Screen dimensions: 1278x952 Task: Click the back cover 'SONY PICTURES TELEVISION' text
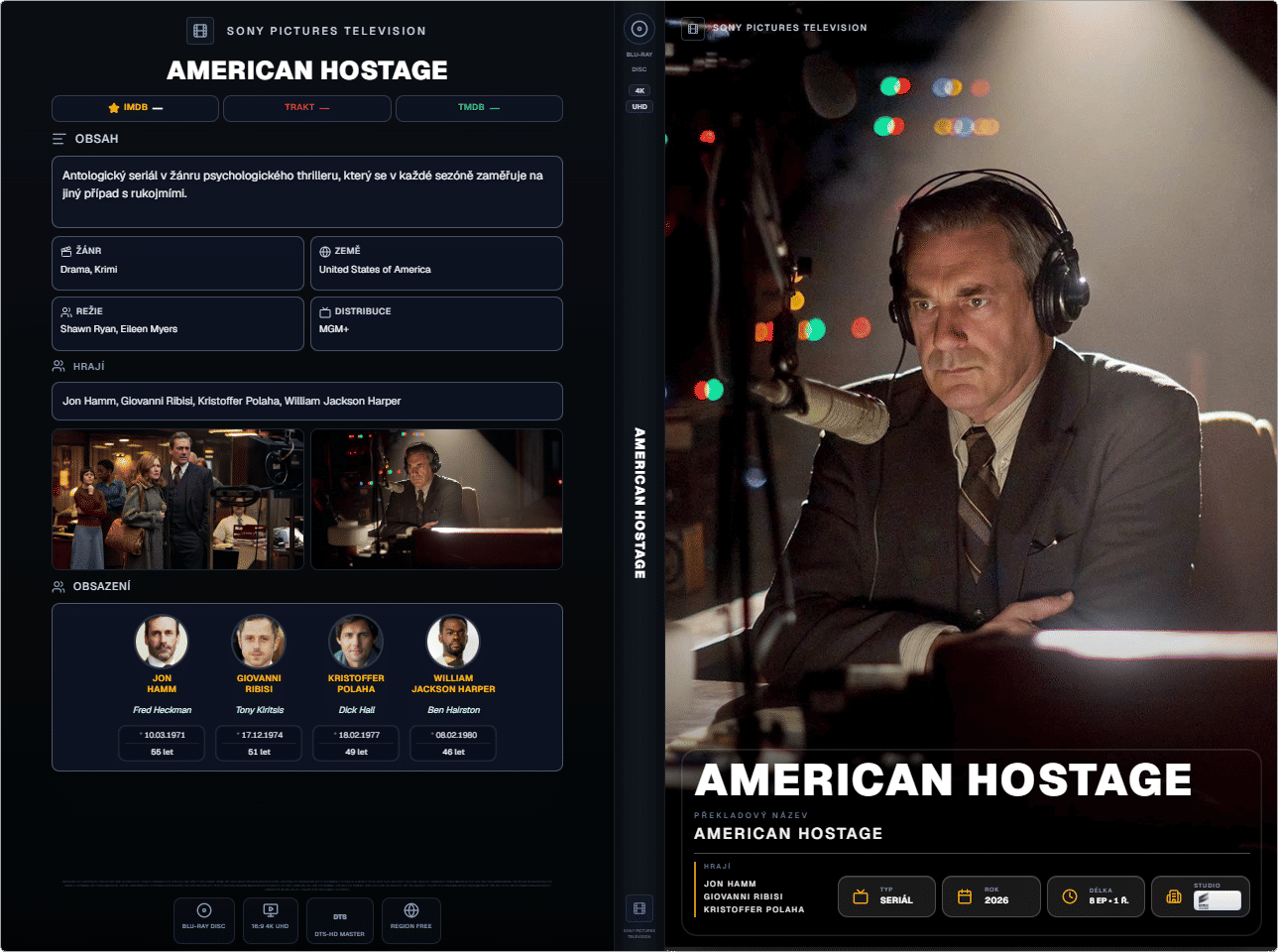pos(326,31)
